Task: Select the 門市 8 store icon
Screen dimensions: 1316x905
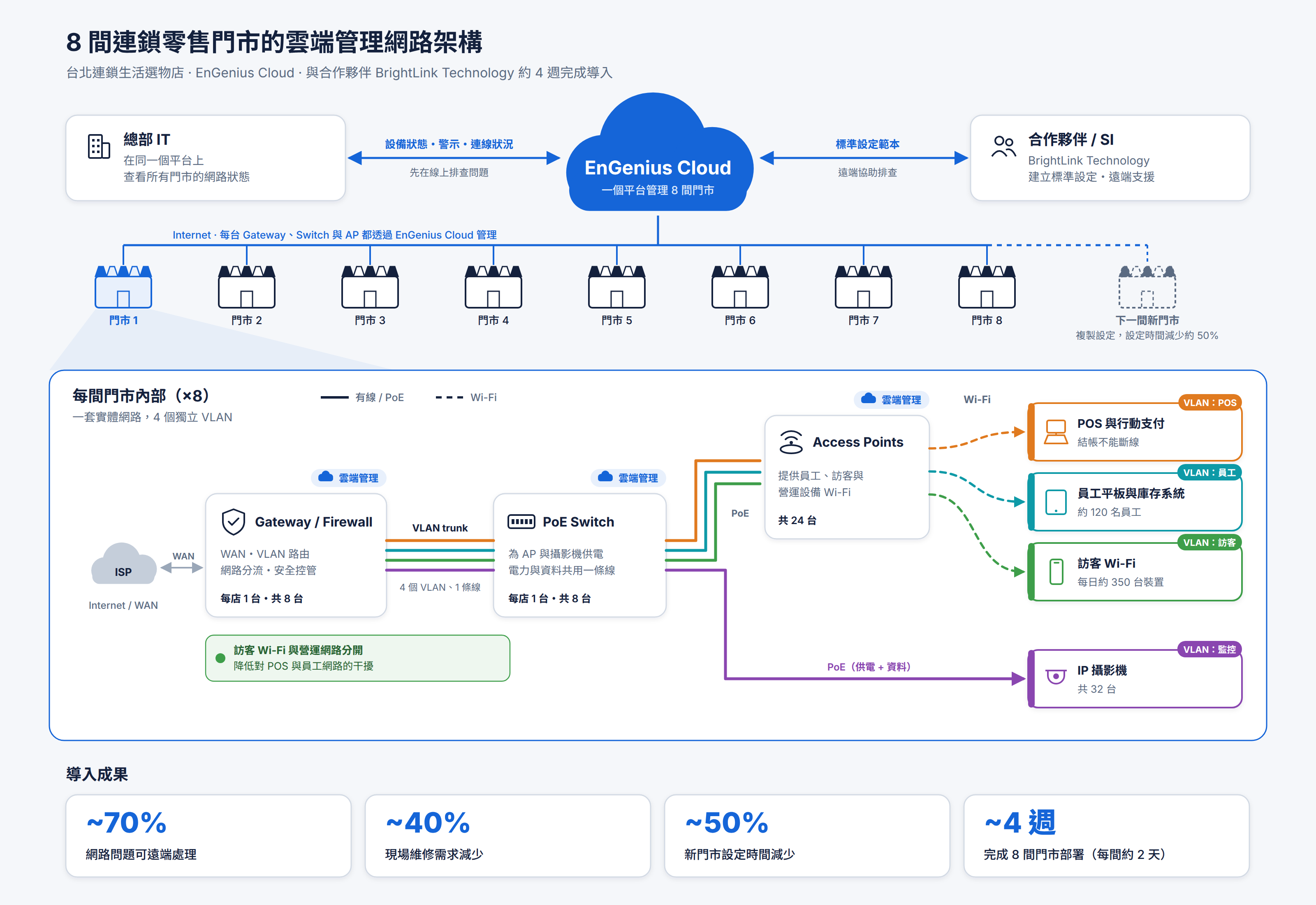Action: pyautogui.click(x=987, y=287)
